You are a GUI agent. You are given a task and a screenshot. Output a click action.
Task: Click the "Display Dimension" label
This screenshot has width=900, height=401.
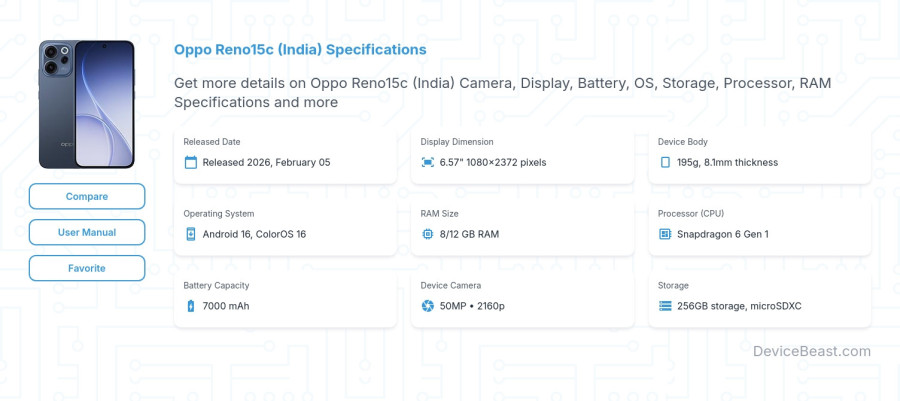click(x=457, y=142)
